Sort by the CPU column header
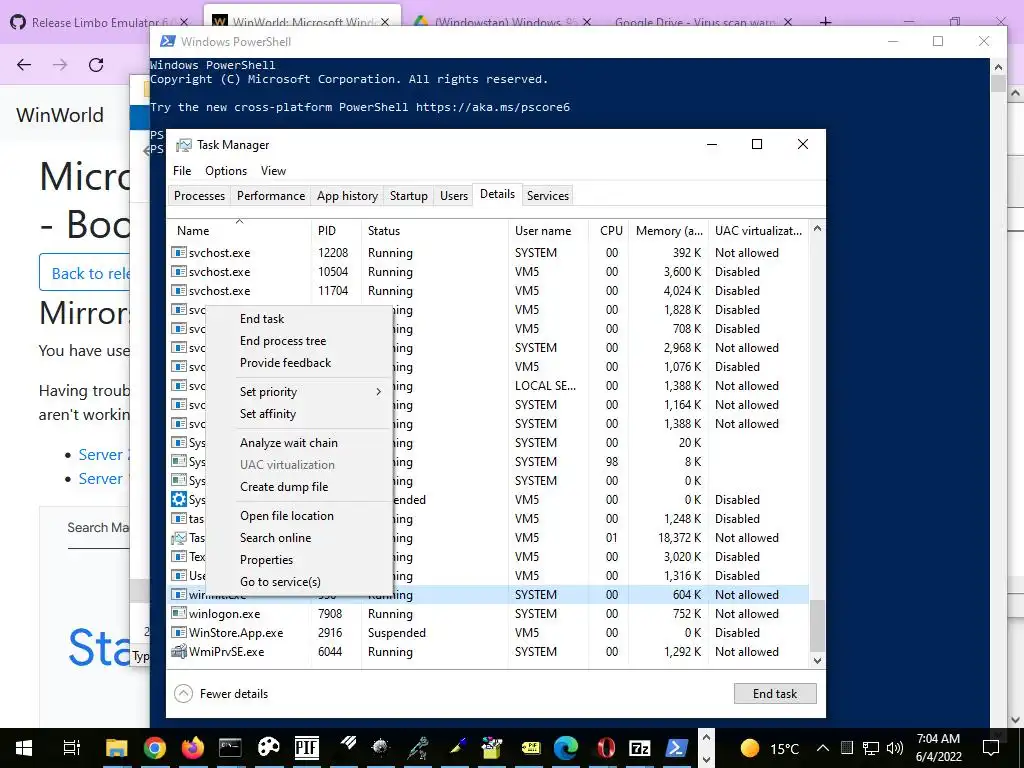 [609, 231]
